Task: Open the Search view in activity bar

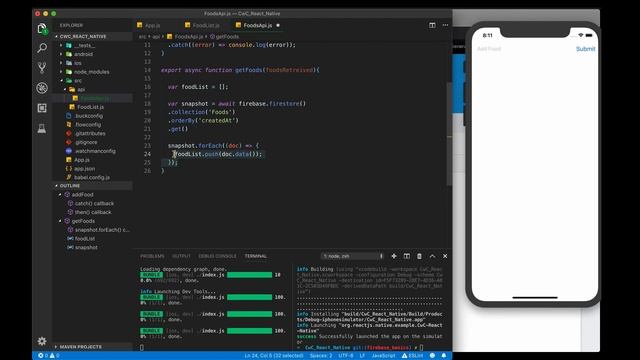Action: (42, 48)
